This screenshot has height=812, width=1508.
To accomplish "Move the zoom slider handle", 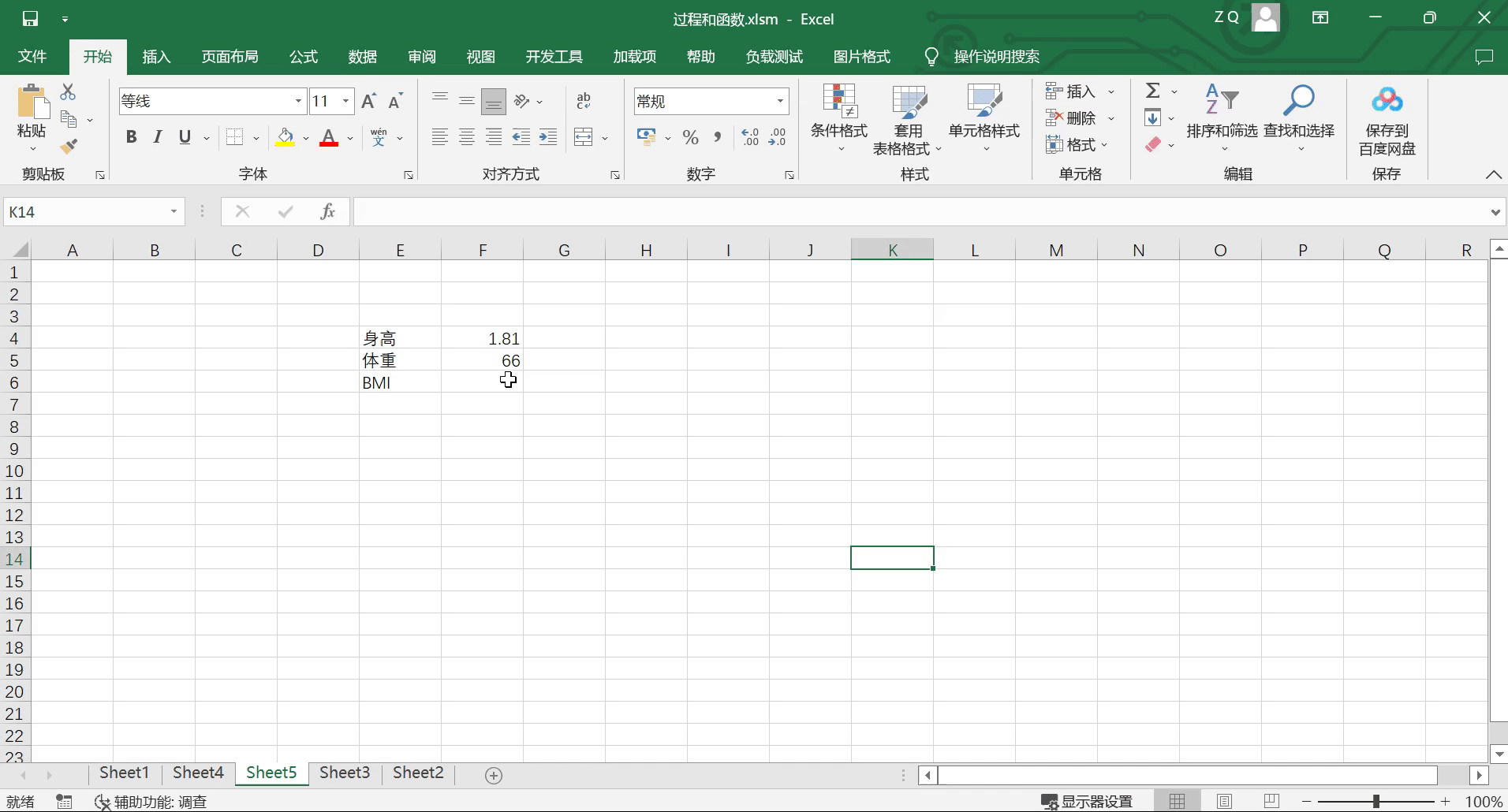I will coord(1376,802).
